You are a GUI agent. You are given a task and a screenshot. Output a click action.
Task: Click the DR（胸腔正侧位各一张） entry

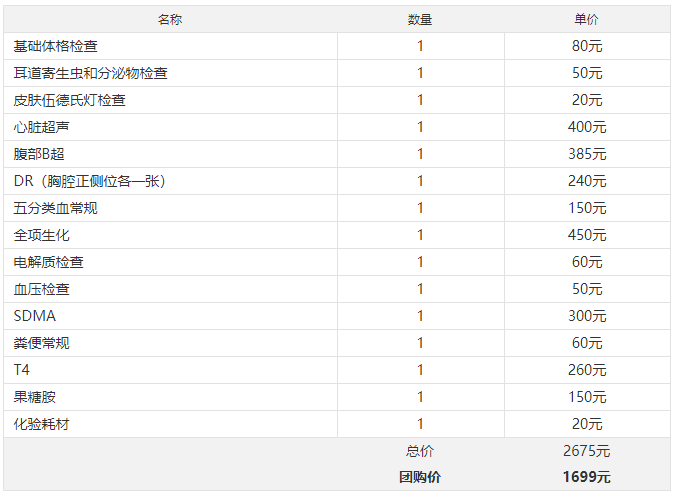point(89,181)
